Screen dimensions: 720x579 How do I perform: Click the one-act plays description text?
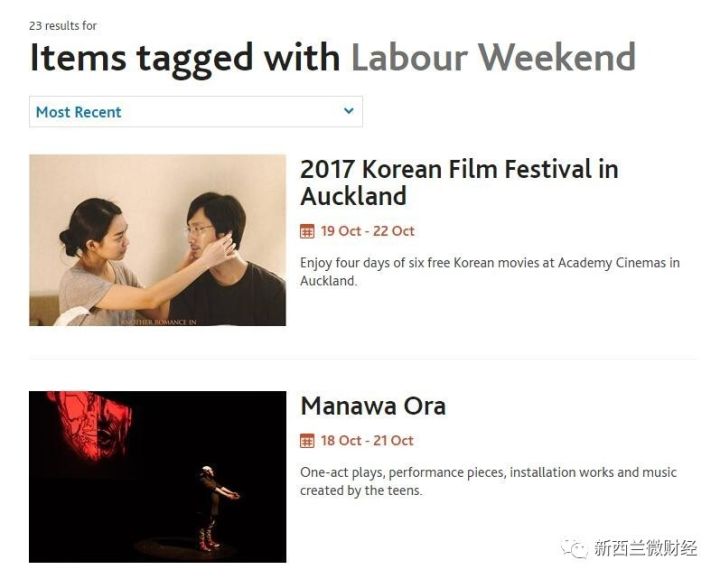point(488,481)
